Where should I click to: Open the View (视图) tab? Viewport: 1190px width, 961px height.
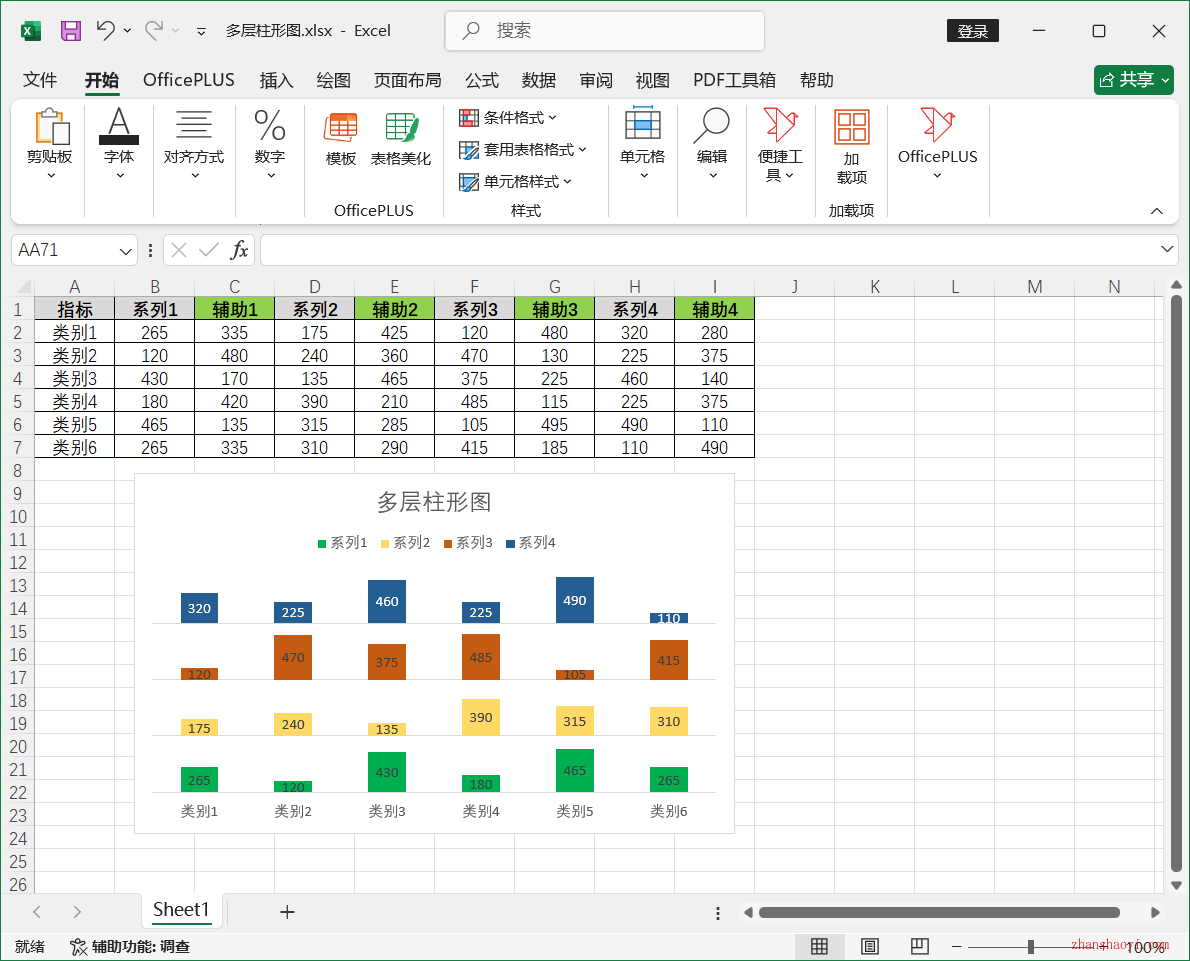(x=653, y=80)
